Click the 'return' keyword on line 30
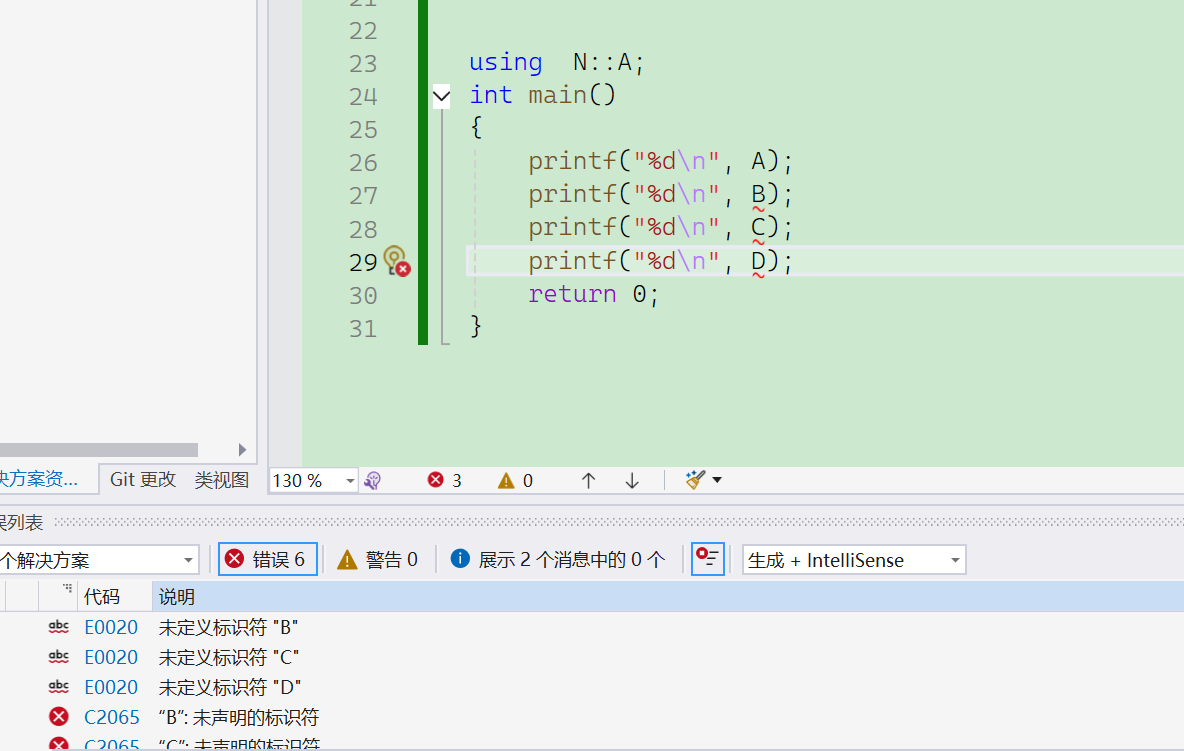1184x751 pixels. coord(572,294)
